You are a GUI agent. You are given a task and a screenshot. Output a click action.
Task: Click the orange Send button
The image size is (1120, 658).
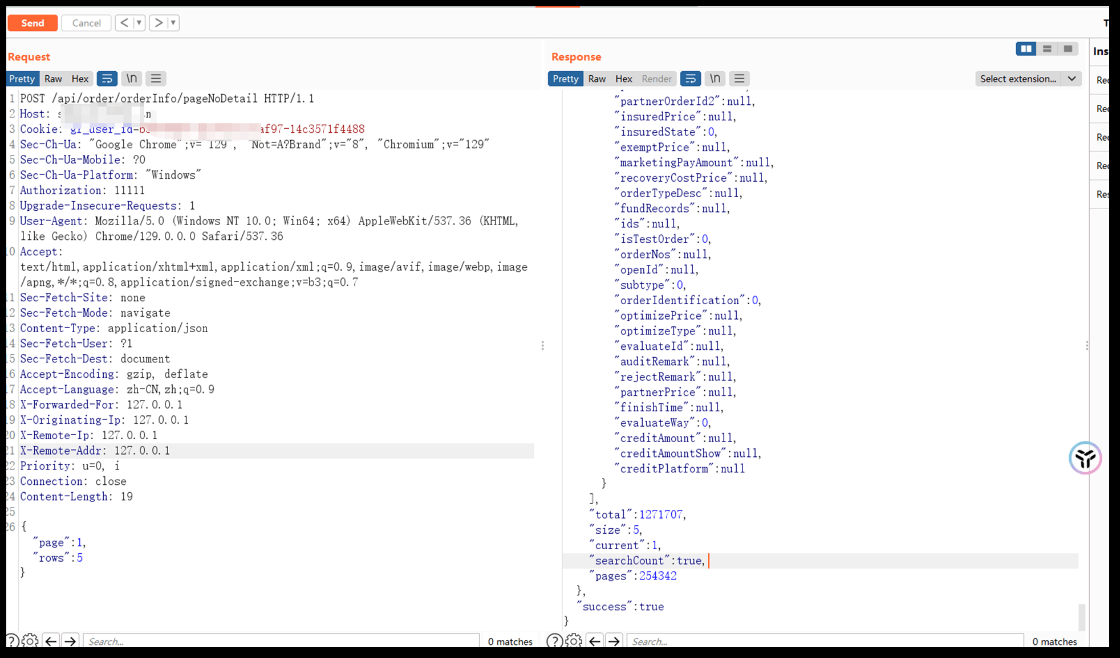coord(32,23)
